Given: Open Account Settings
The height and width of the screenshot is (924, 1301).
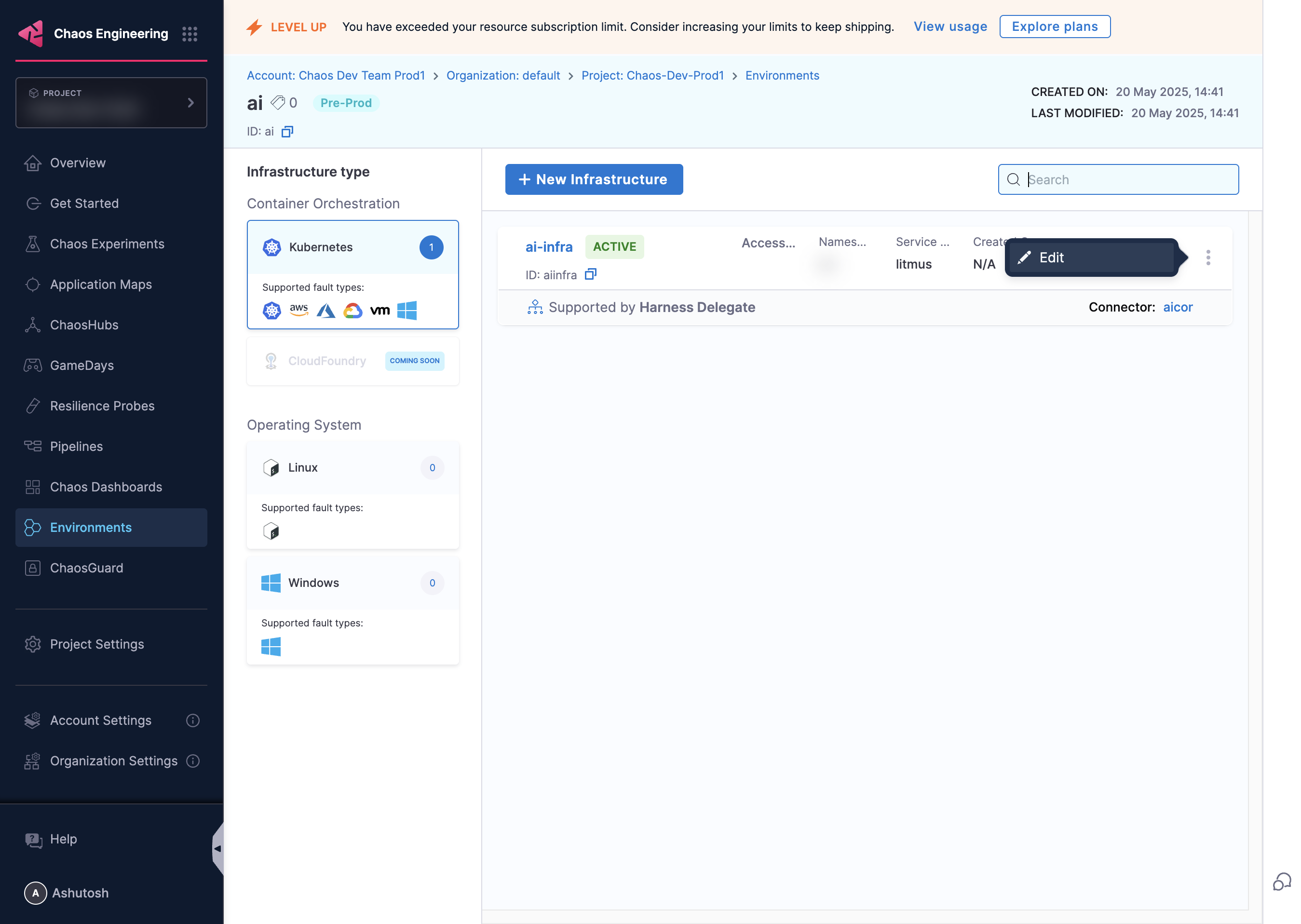Looking at the screenshot, I should (x=101, y=720).
